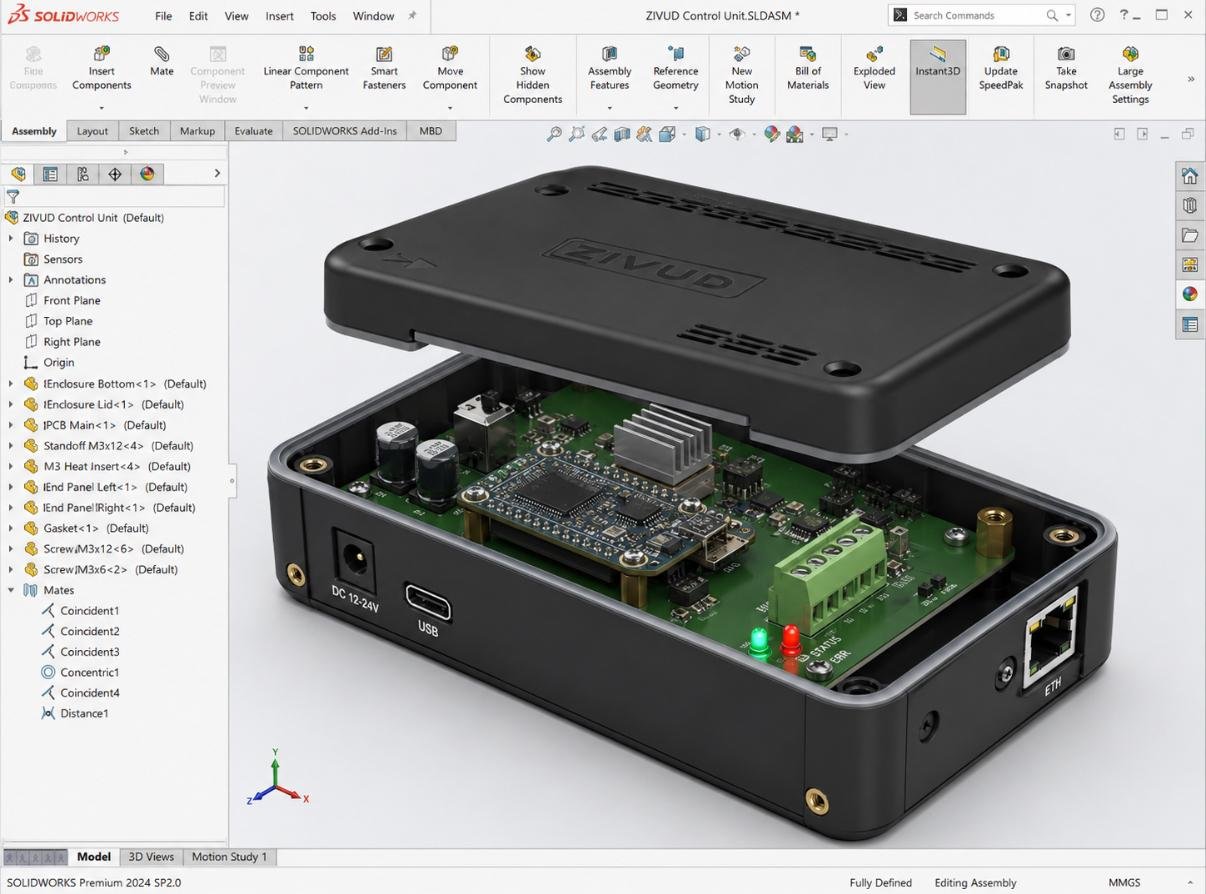Expand Gasket<1> component node
Viewport: 1206px width, 894px height.
point(11,528)
